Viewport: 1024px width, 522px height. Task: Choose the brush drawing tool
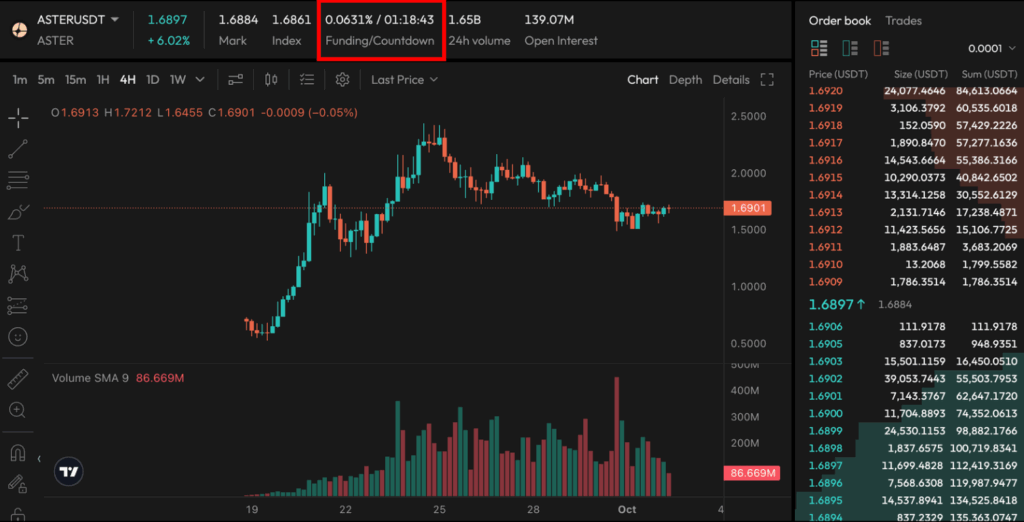click(x=18, y=211)
